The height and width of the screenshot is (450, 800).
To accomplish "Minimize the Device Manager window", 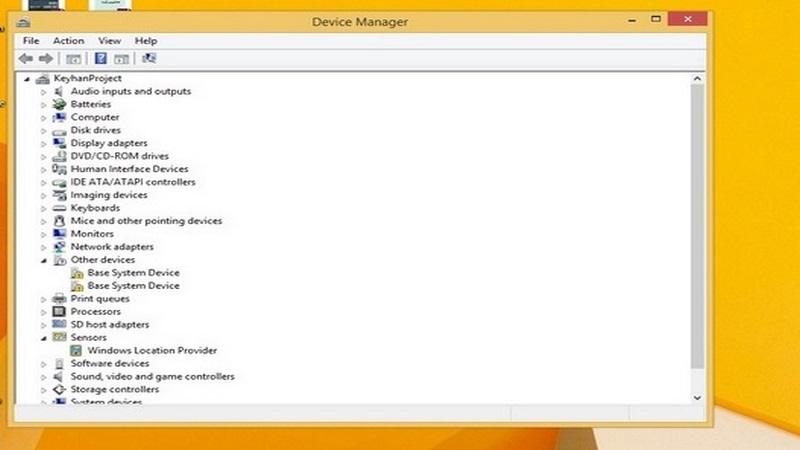I will tap(632, 20).
